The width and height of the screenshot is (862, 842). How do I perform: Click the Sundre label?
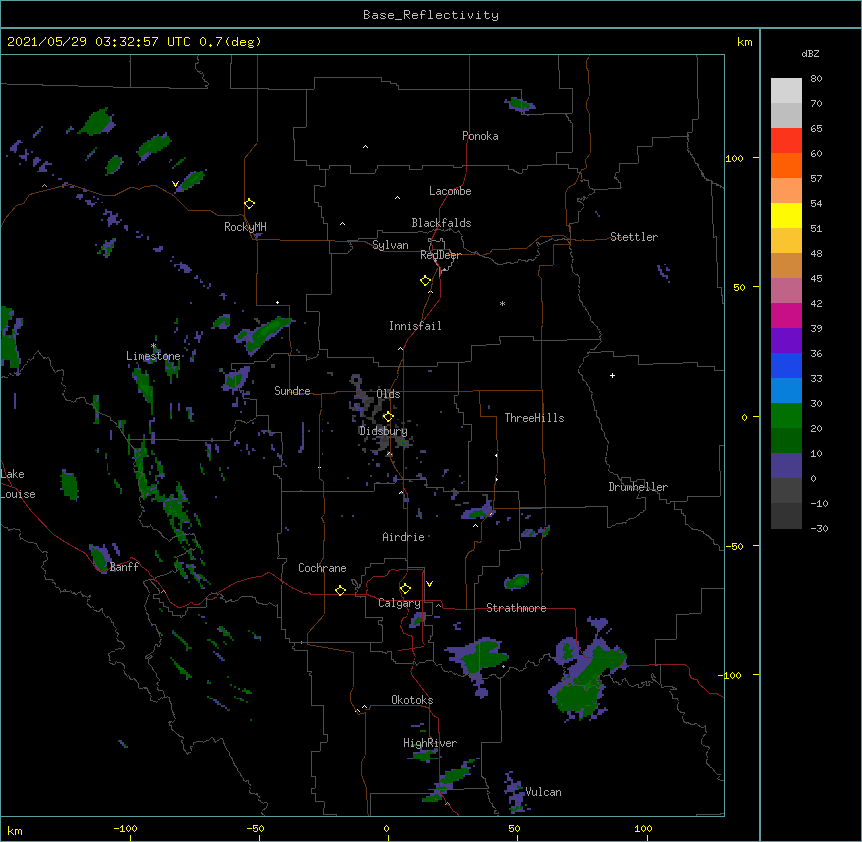[292, 391]
